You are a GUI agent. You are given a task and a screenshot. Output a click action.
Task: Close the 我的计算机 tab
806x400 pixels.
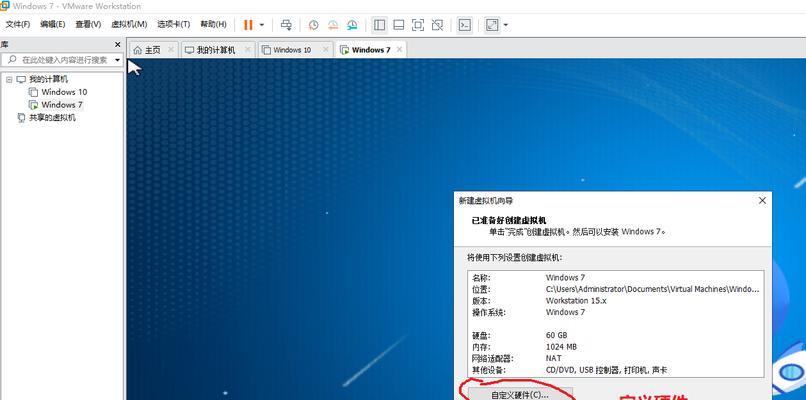point(248,49)
